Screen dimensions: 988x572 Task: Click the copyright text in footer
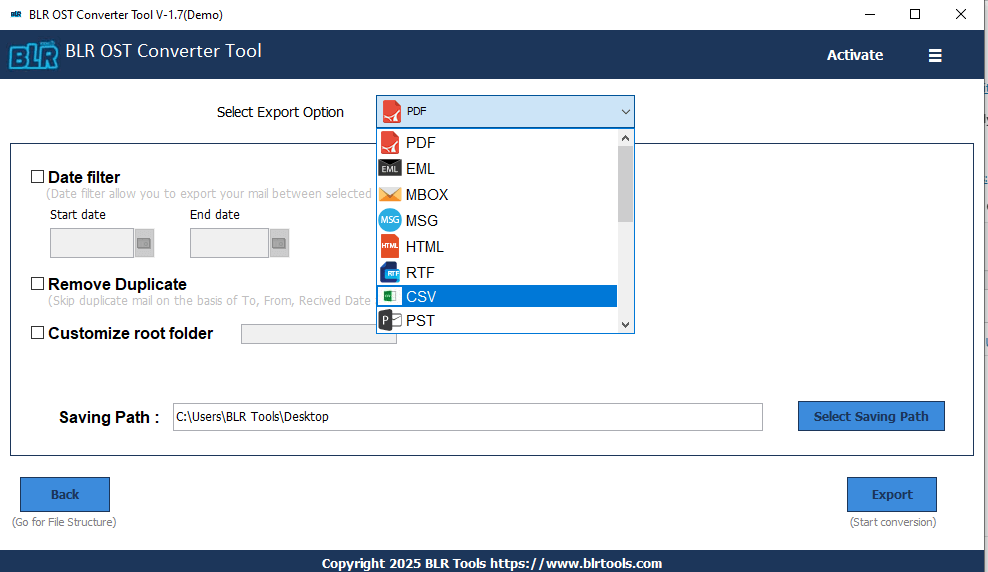(x=492, y=563)
